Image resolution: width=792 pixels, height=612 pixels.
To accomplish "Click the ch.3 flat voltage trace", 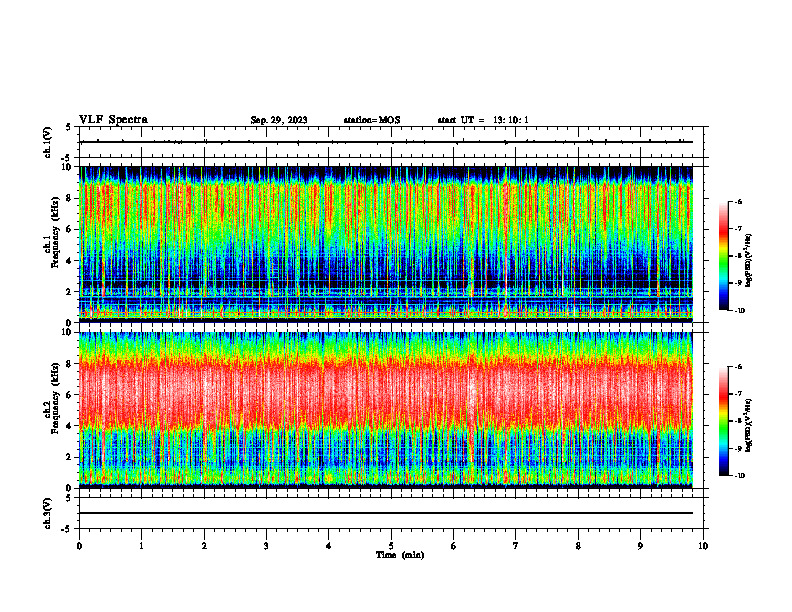I will pyautogui.click(x=386, y=513).
